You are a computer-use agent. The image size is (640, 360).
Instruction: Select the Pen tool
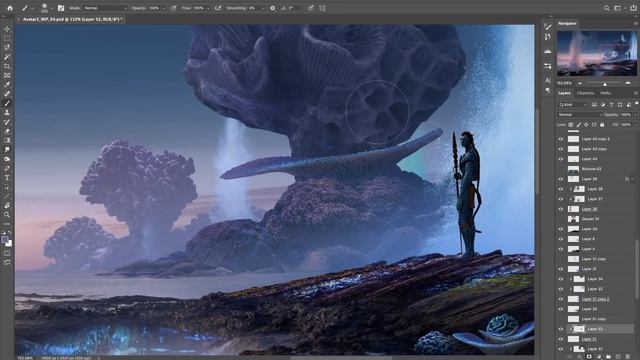coord(7,168)
